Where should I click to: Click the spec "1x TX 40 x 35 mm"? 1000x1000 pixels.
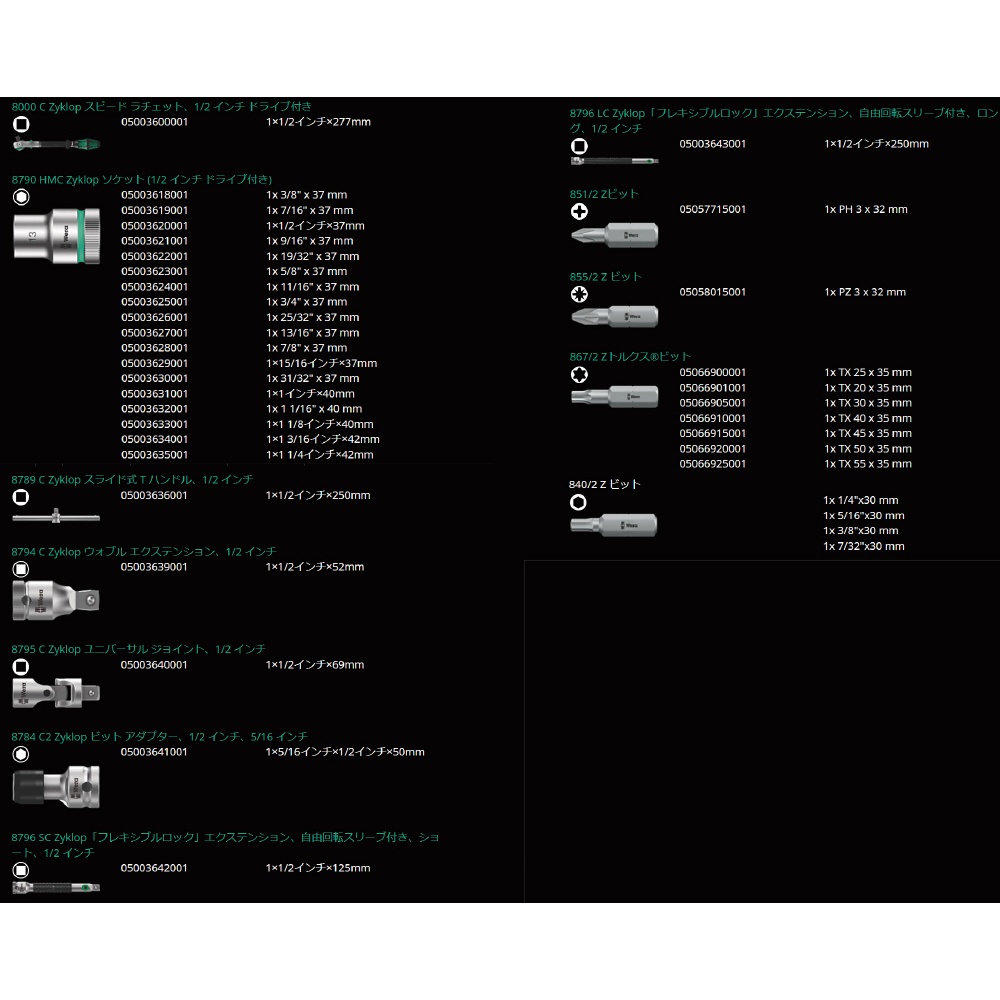pos(868,418)
